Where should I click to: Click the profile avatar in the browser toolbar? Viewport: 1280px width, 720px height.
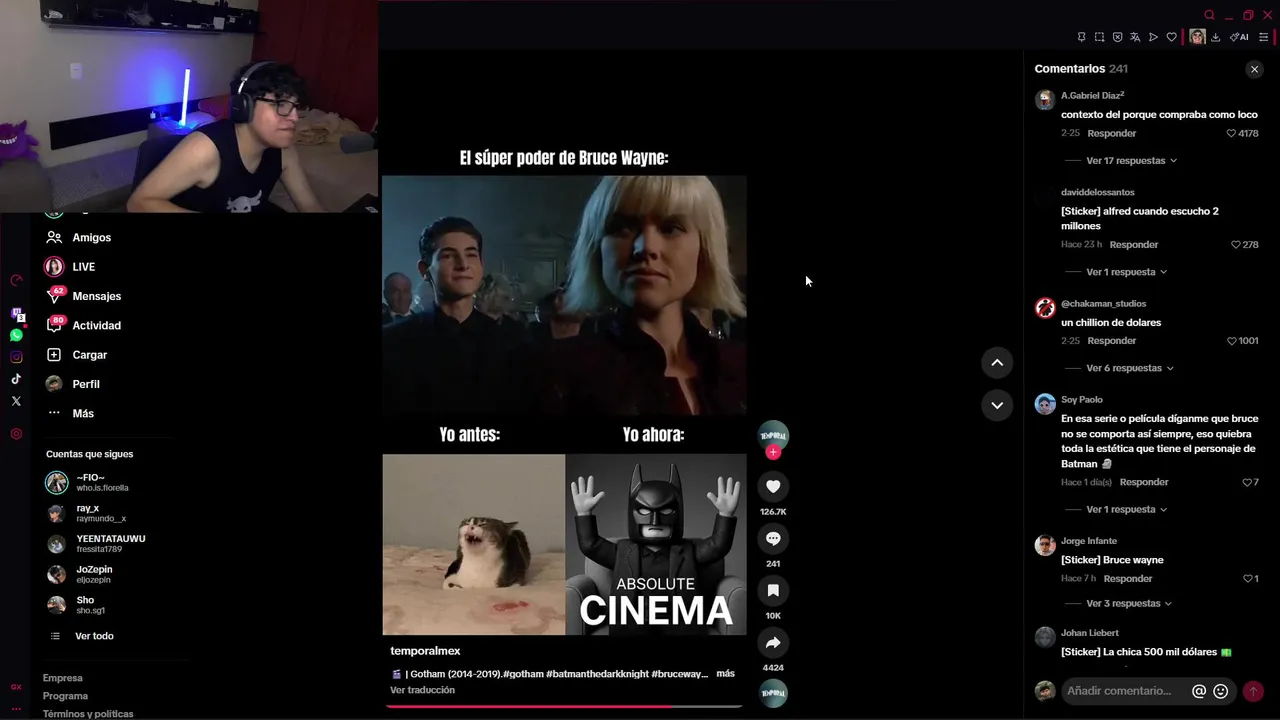(1197, 37)
